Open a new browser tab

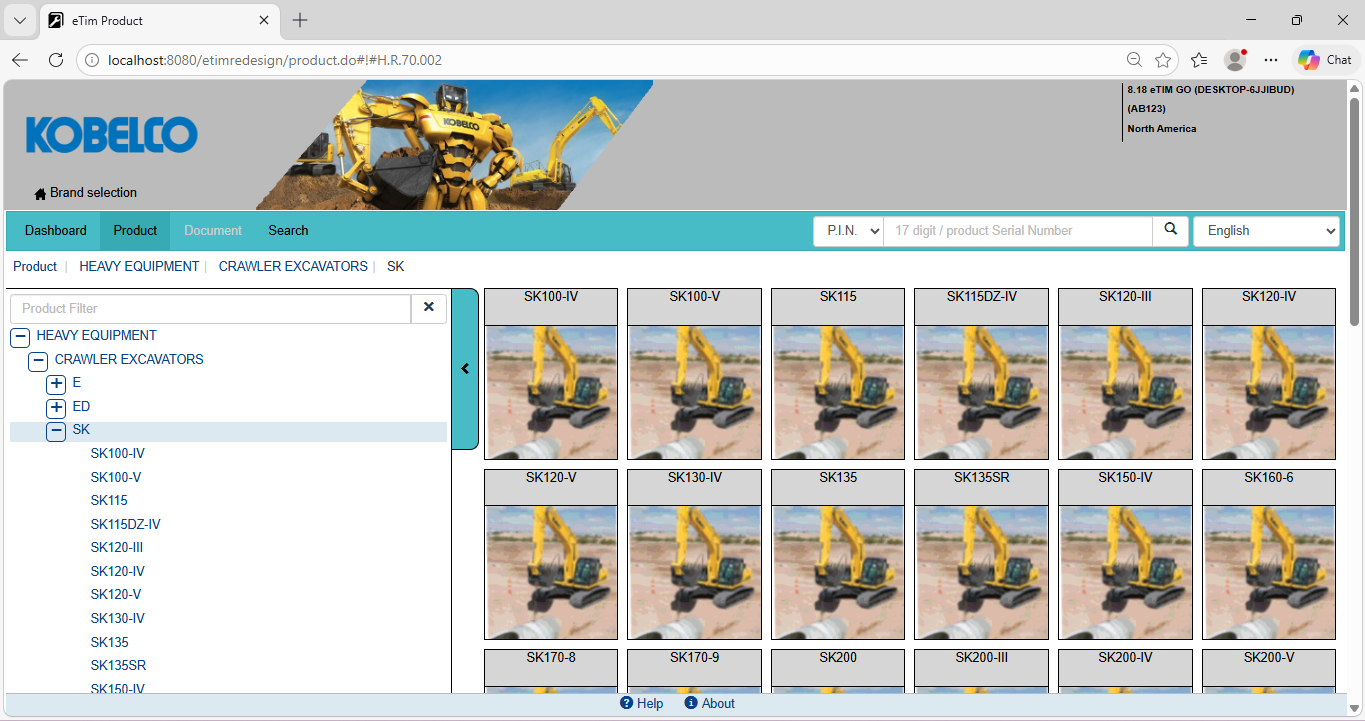(300, 20)
